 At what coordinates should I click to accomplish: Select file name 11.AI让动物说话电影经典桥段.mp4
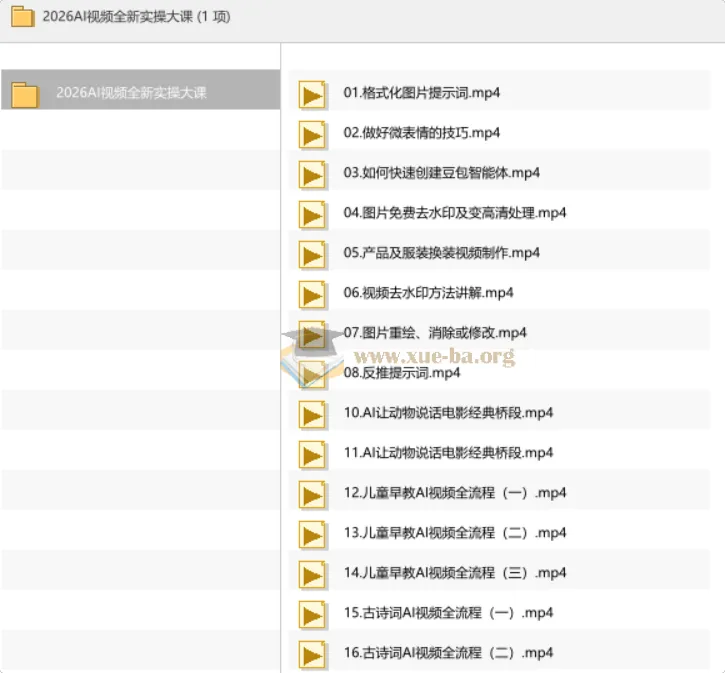(x=449, y=453)
